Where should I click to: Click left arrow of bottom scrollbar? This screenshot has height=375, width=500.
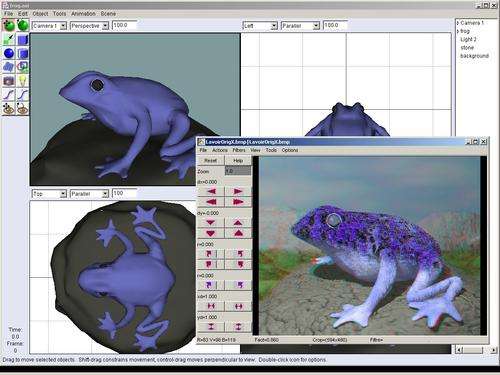(x=459, y=350)
